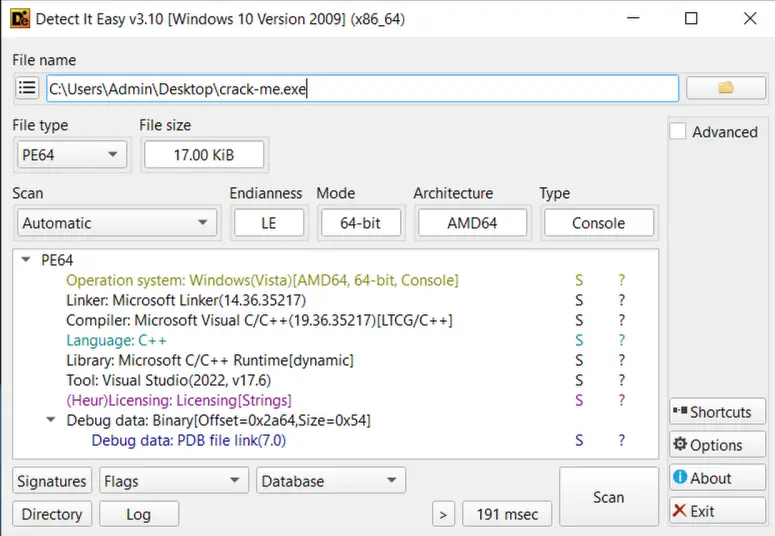Open the Flags dropdown
Viewport: 775px width, 536px height.
point(174,481)
